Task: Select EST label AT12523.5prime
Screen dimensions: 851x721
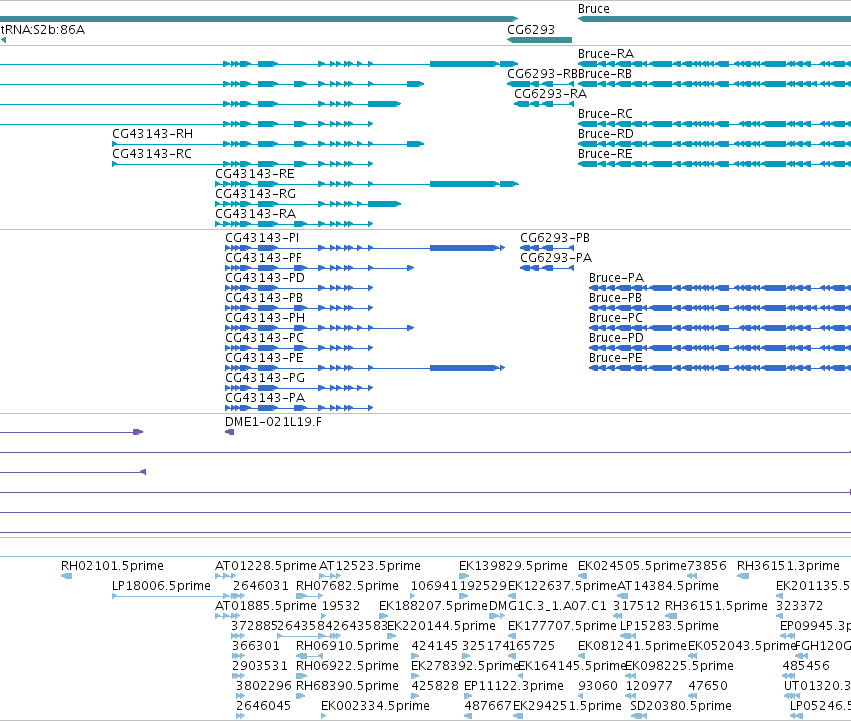Action: [x=370, y=566]
